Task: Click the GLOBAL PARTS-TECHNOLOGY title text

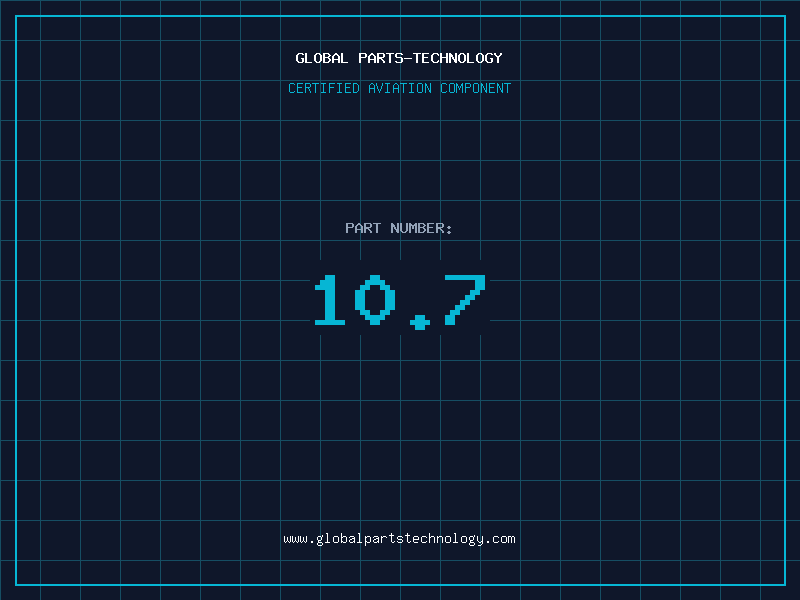Action: (399, 59)
